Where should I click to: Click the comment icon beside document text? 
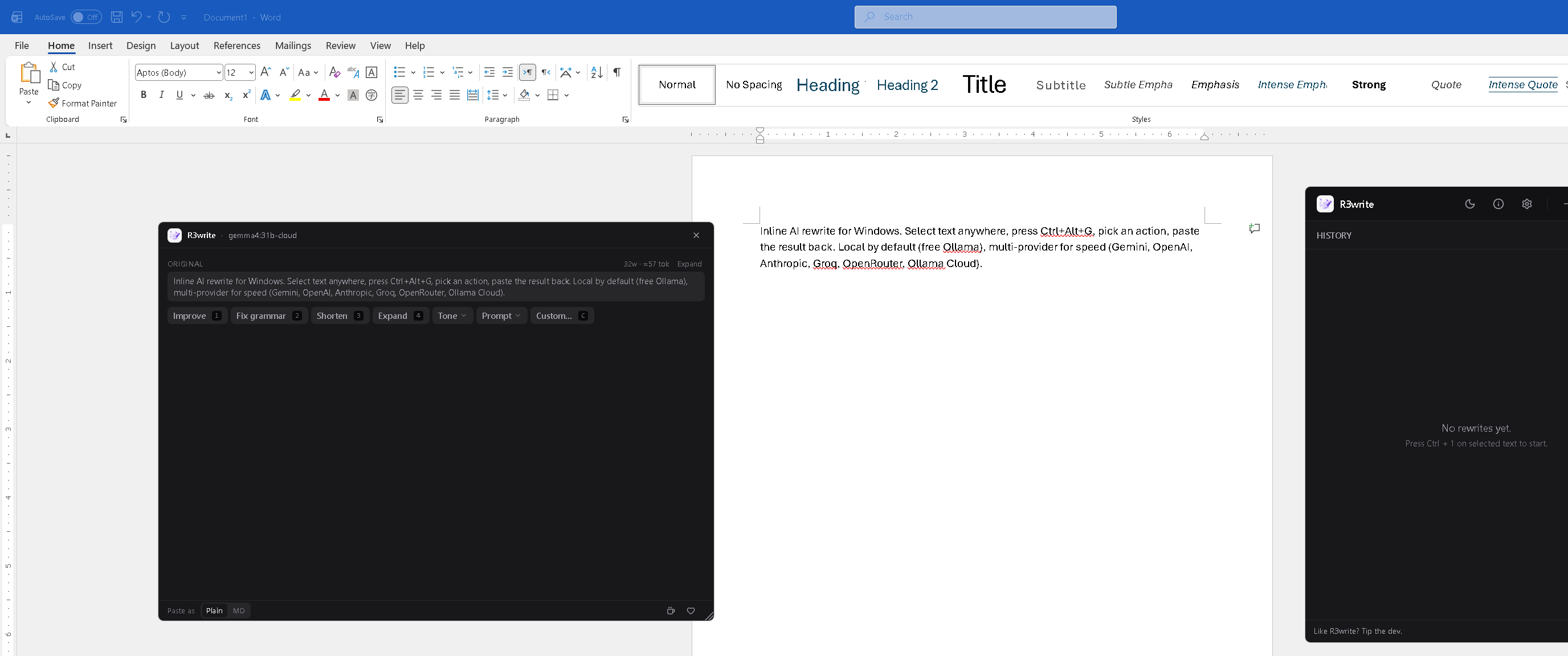pos(1255,229)
